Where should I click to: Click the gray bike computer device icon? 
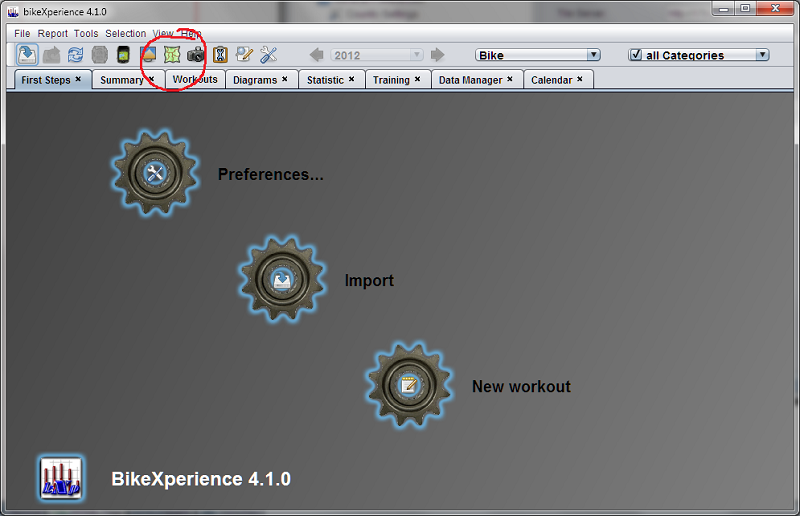pyautogui.click(x=99, y=55)
